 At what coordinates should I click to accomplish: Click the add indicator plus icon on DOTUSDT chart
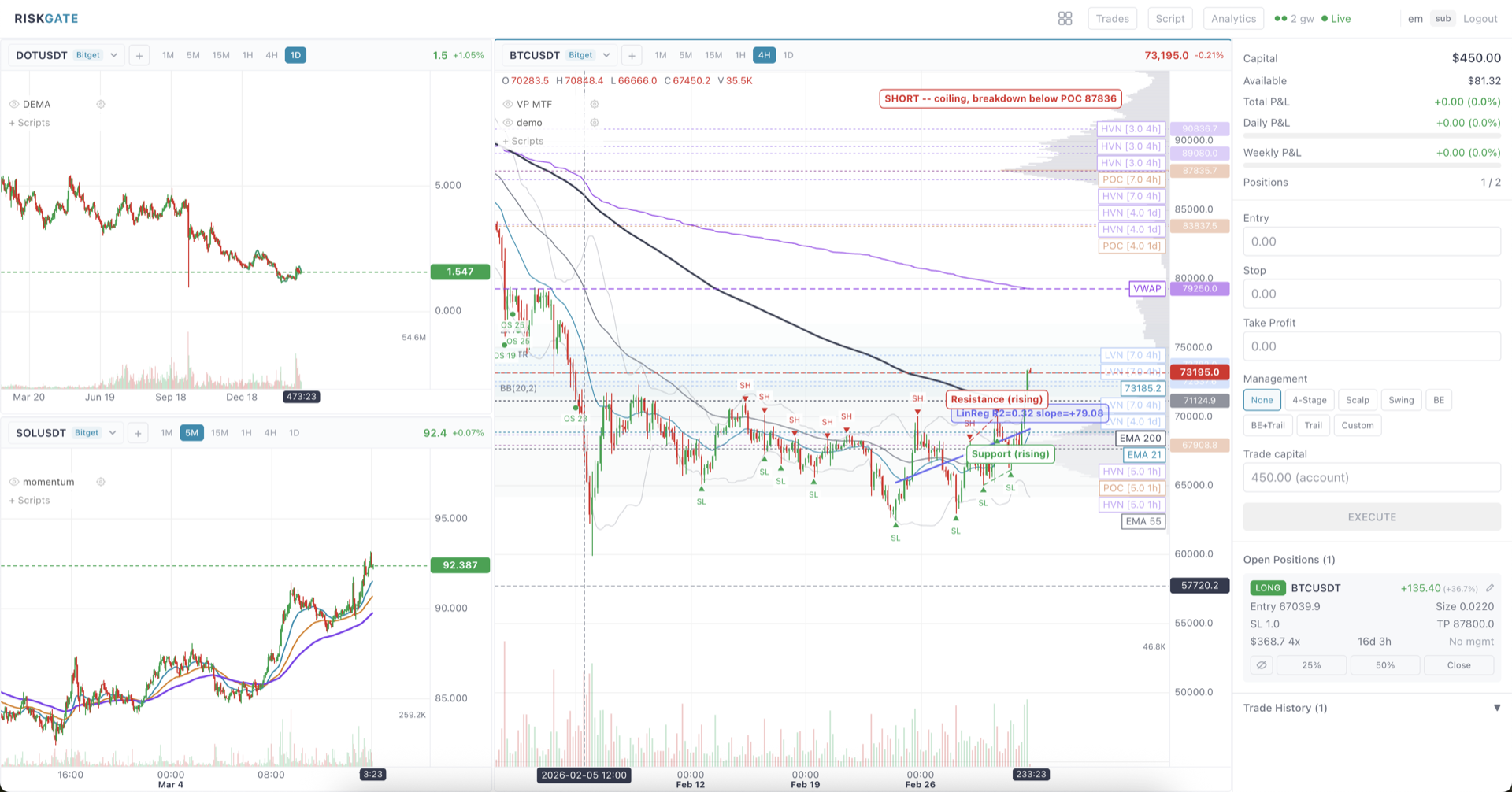pyautogui.click(x=139, y=55)
